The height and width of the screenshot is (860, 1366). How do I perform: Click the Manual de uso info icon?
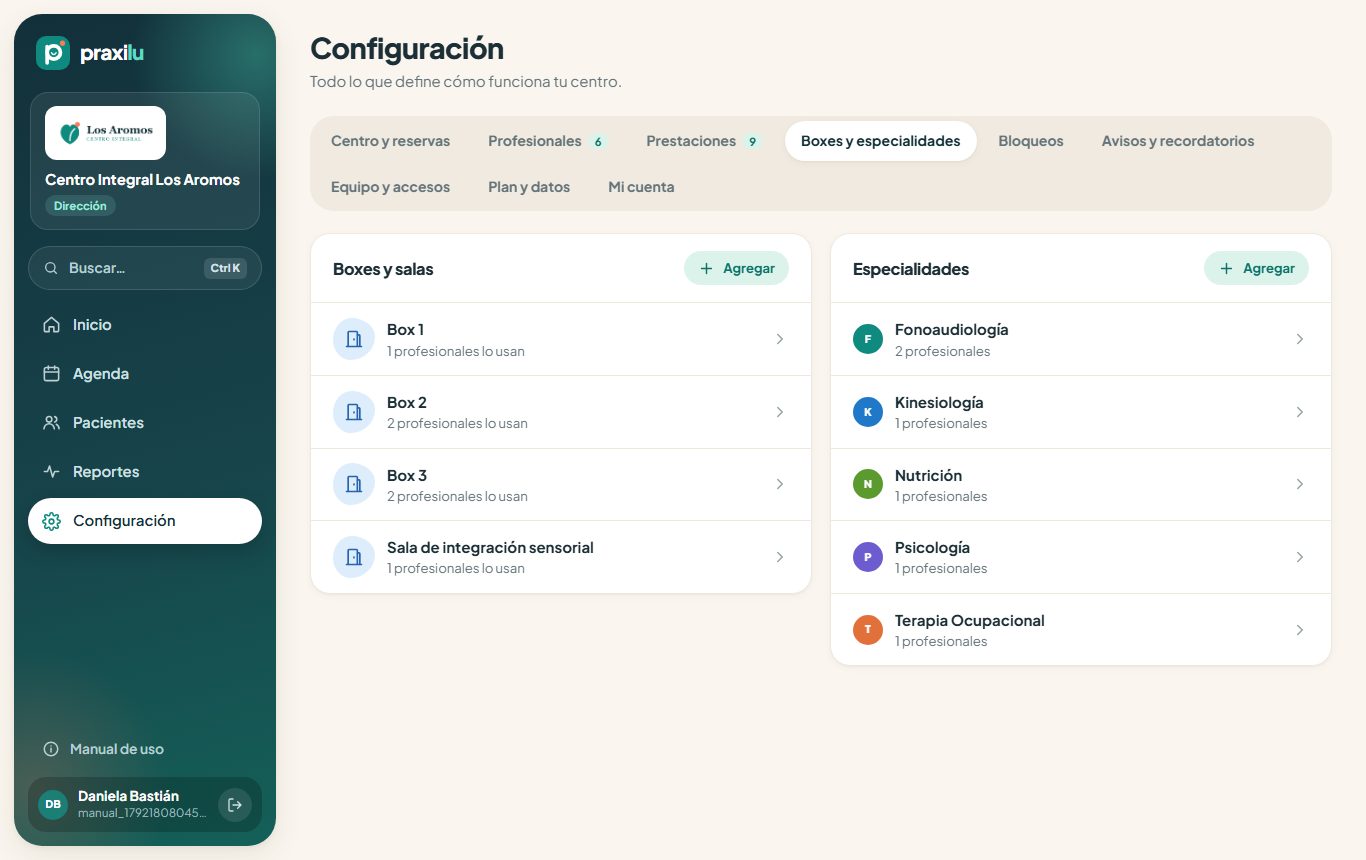tap(51, 749)
